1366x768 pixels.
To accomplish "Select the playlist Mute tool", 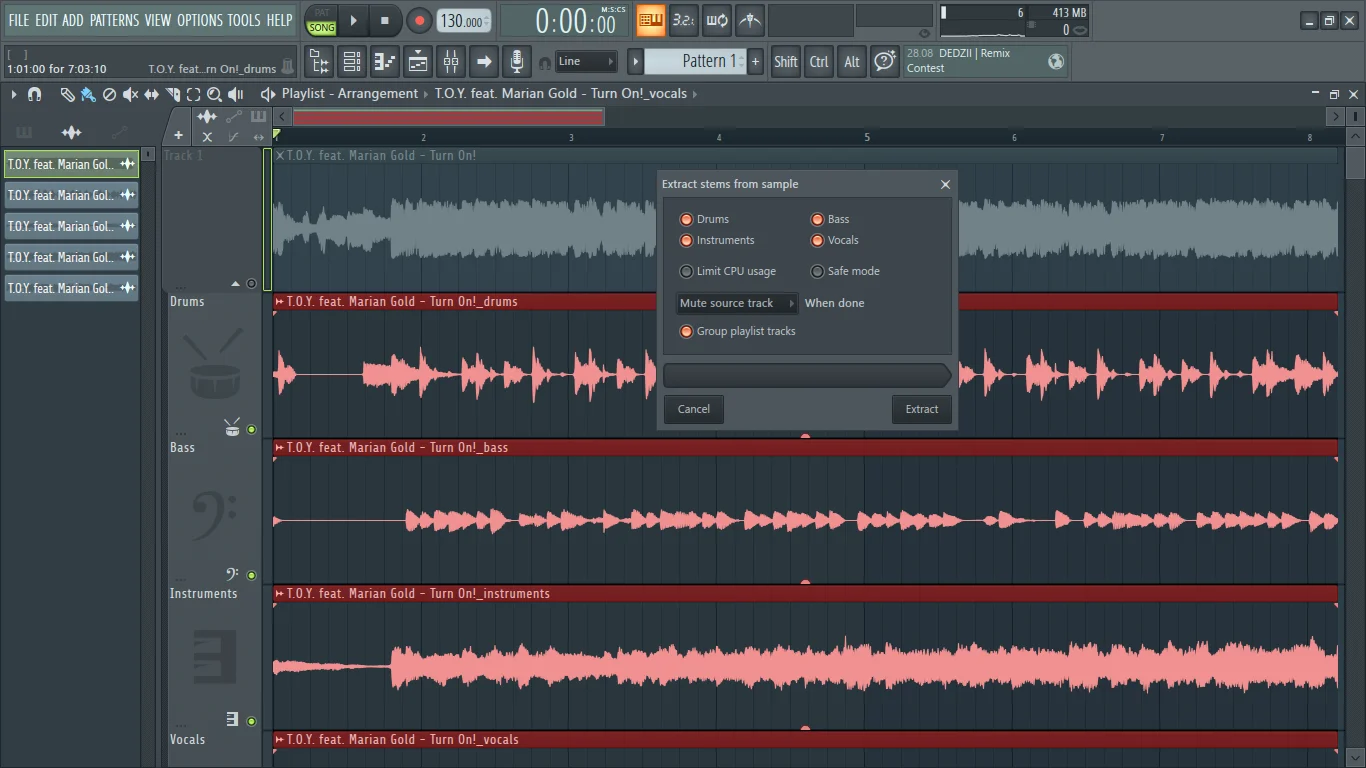I will click(130, 94).
